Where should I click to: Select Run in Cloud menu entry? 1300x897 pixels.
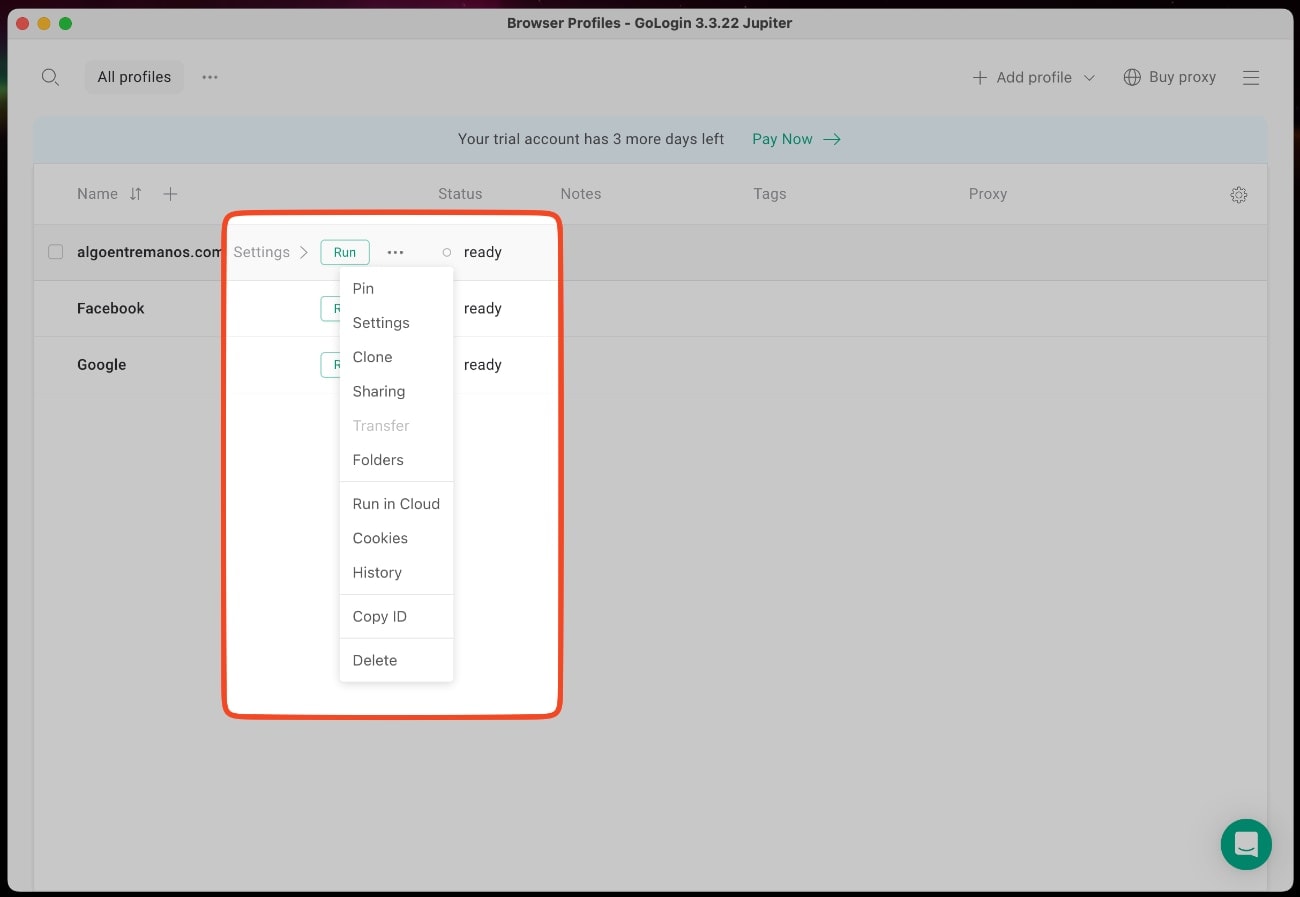point(396,504)
